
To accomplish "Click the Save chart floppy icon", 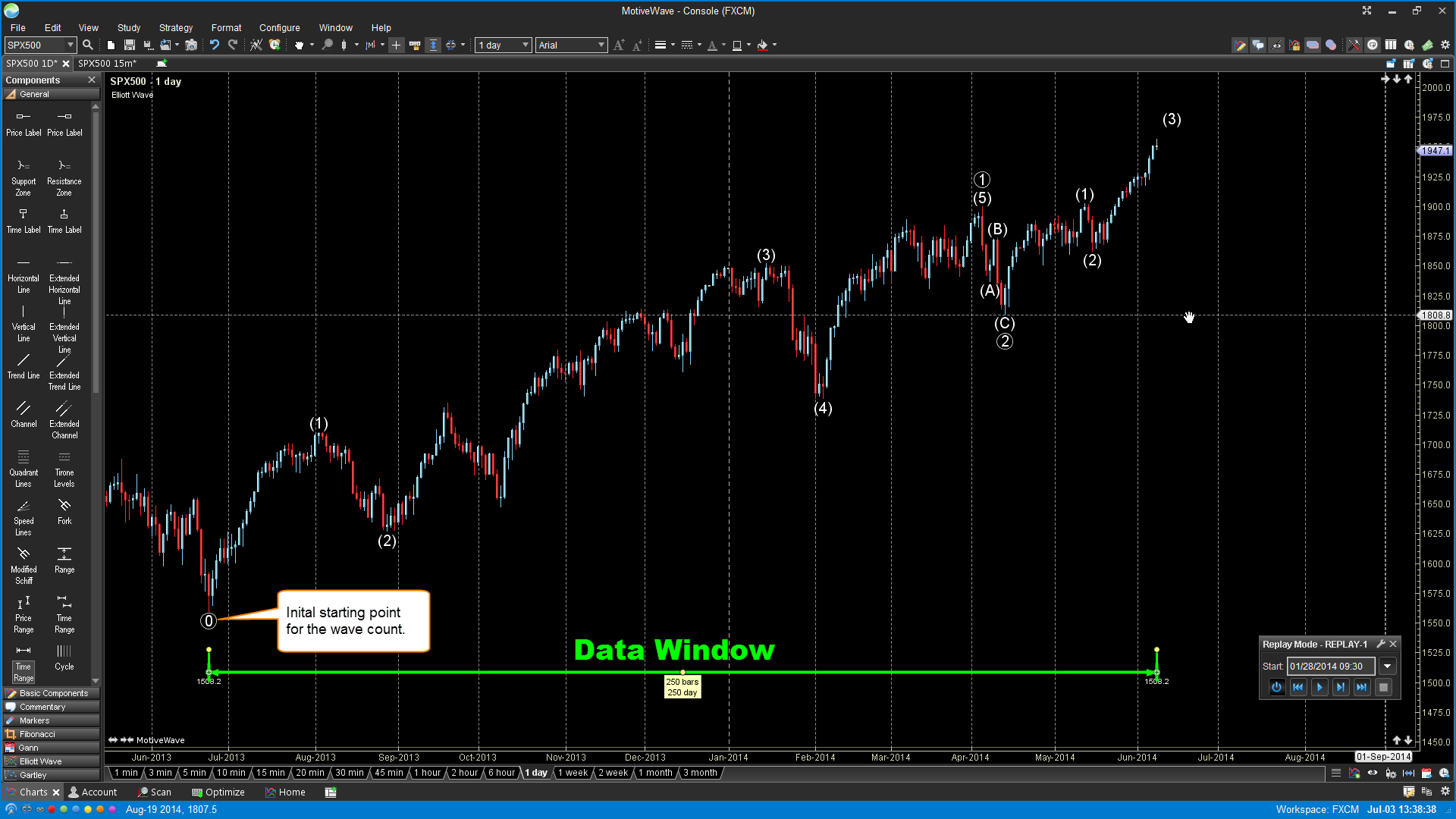I will (x=130, y=45).
